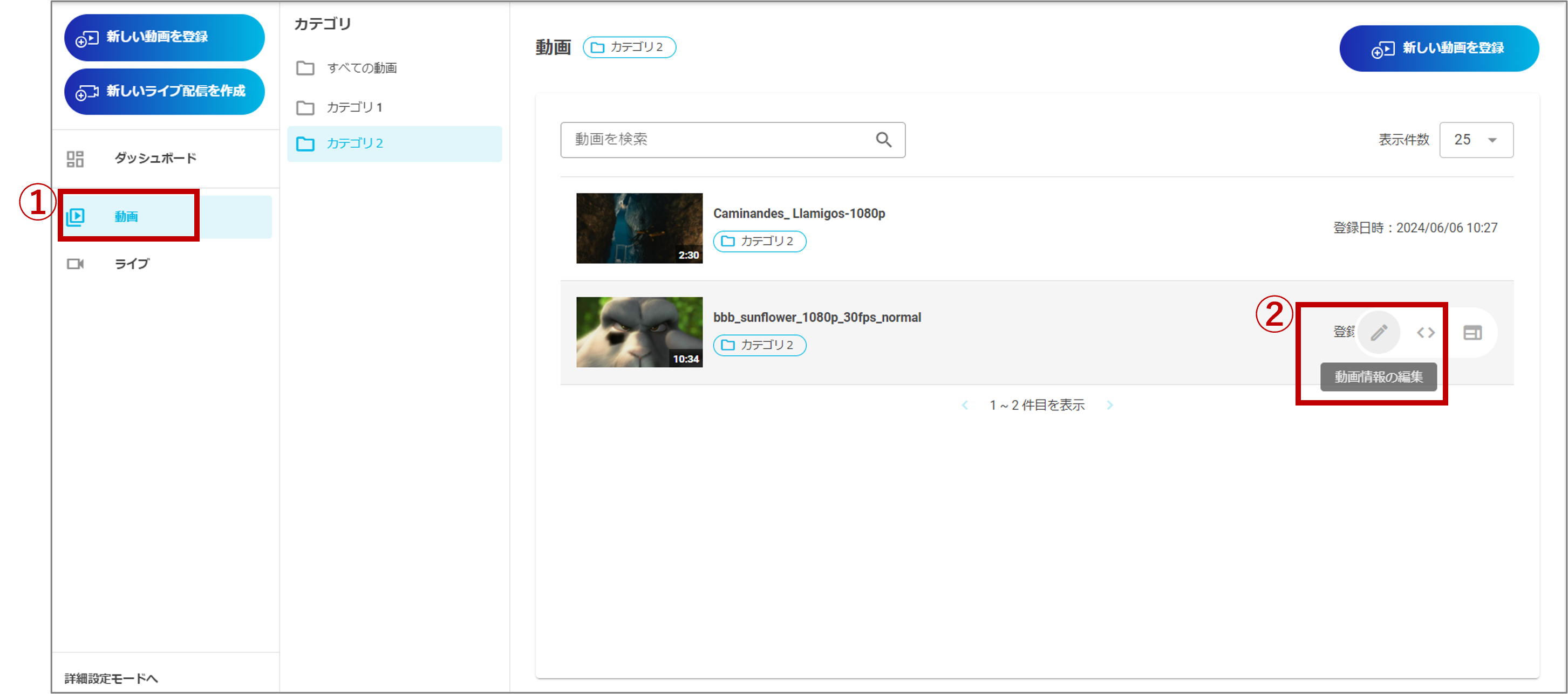Select the カテゴリ2 folder in category list
The image size is (1568, 694).
(x=394, y=143)
